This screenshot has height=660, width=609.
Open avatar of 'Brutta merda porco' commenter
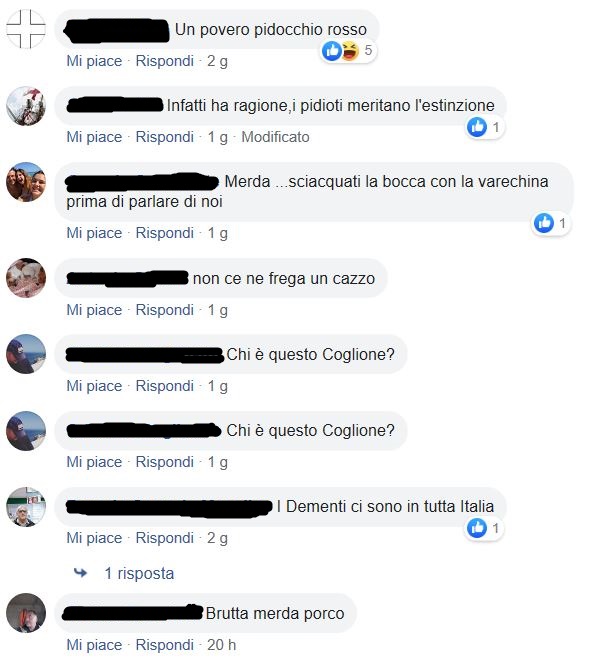pyautogui.click(x=26, y=613)
